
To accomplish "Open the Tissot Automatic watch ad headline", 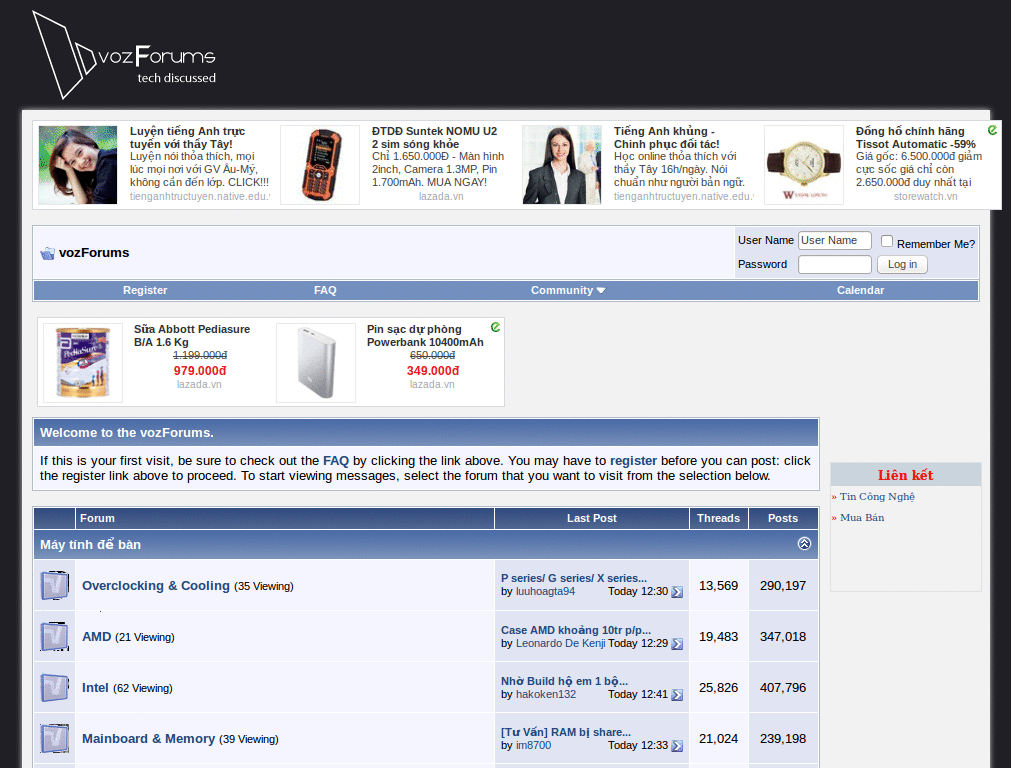I will point(916,137).
